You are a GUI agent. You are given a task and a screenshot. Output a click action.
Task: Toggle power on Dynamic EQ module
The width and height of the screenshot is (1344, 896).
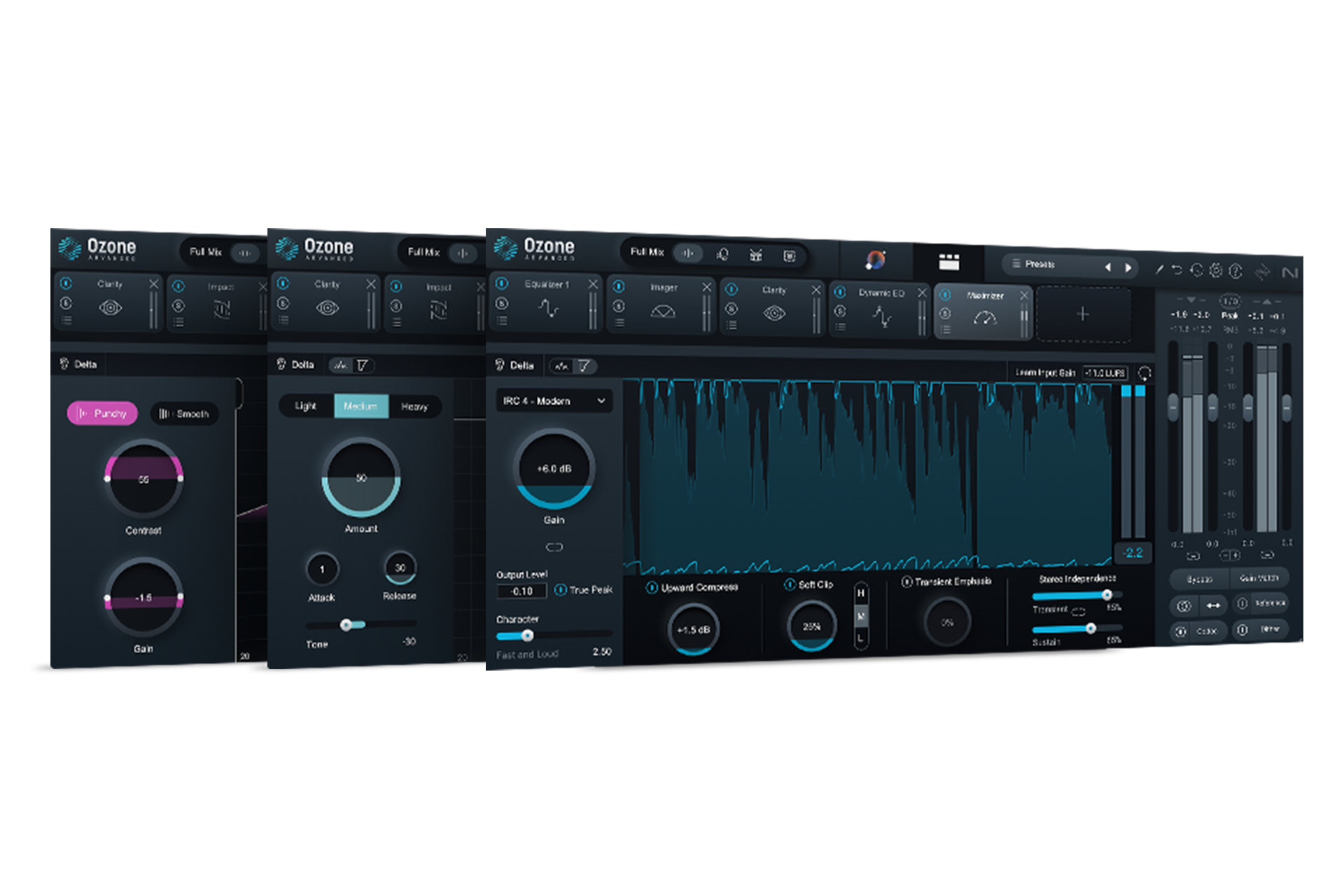tap(840, 293)
